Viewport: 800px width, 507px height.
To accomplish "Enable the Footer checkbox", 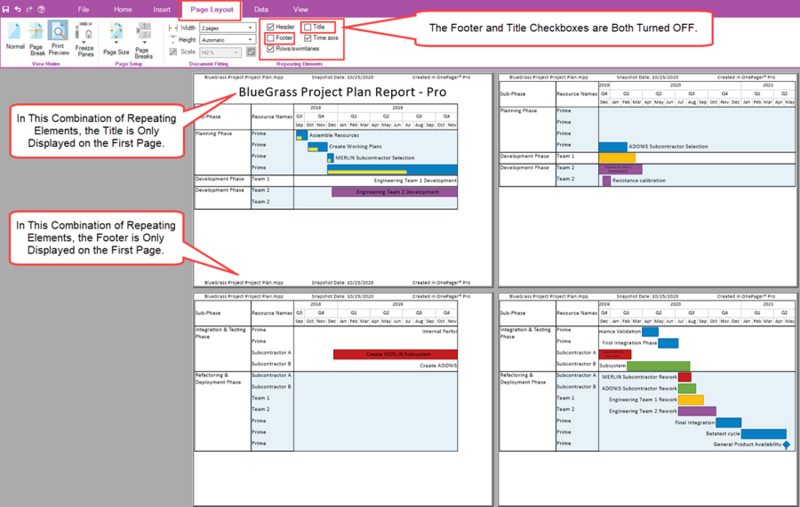I will click(270, 38).
